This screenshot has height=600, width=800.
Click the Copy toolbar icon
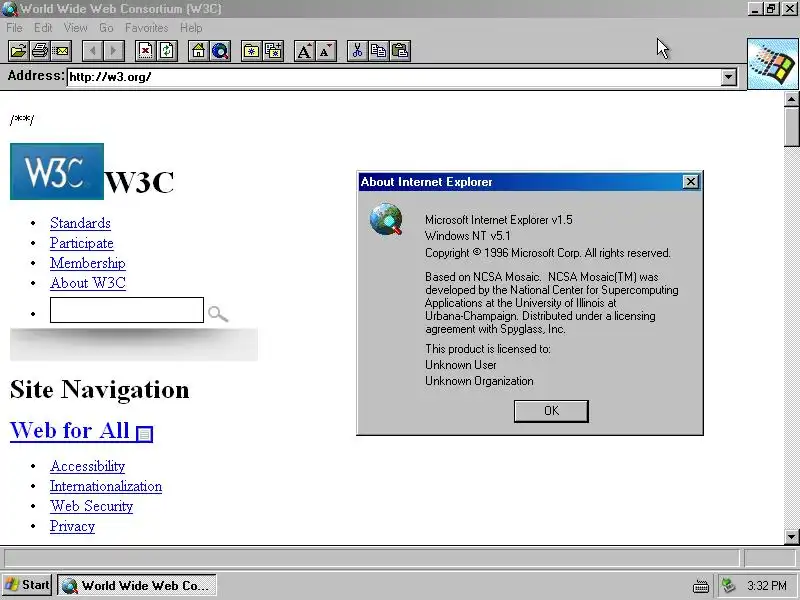379,51
